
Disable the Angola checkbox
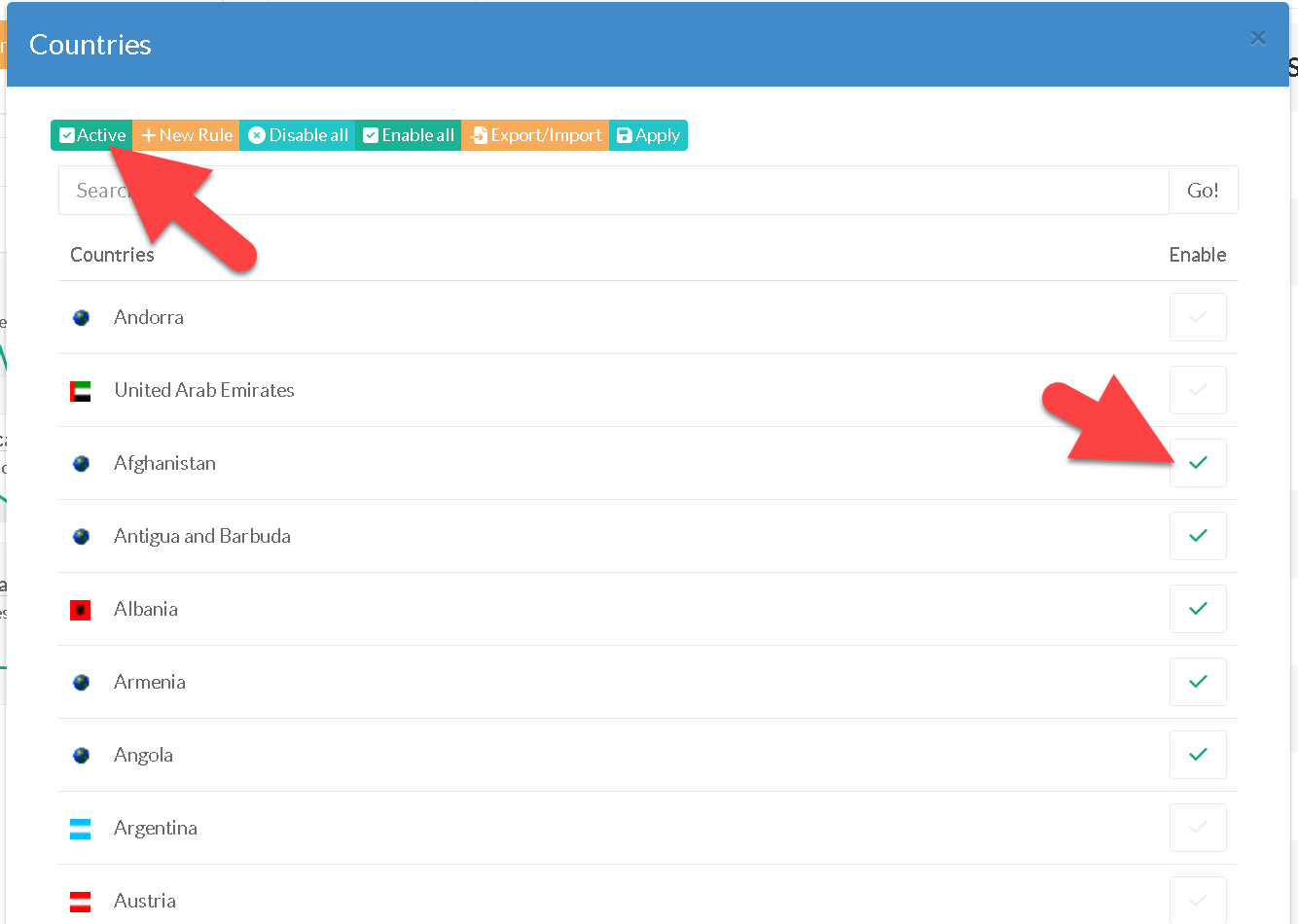(1198, 755)
